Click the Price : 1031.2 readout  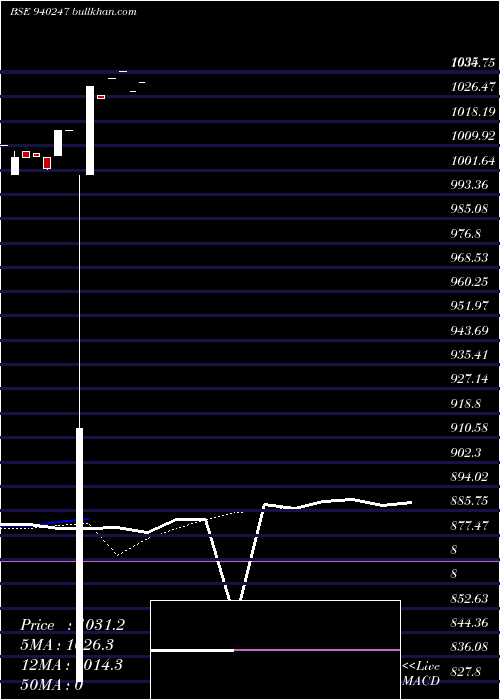coord(73,625)
